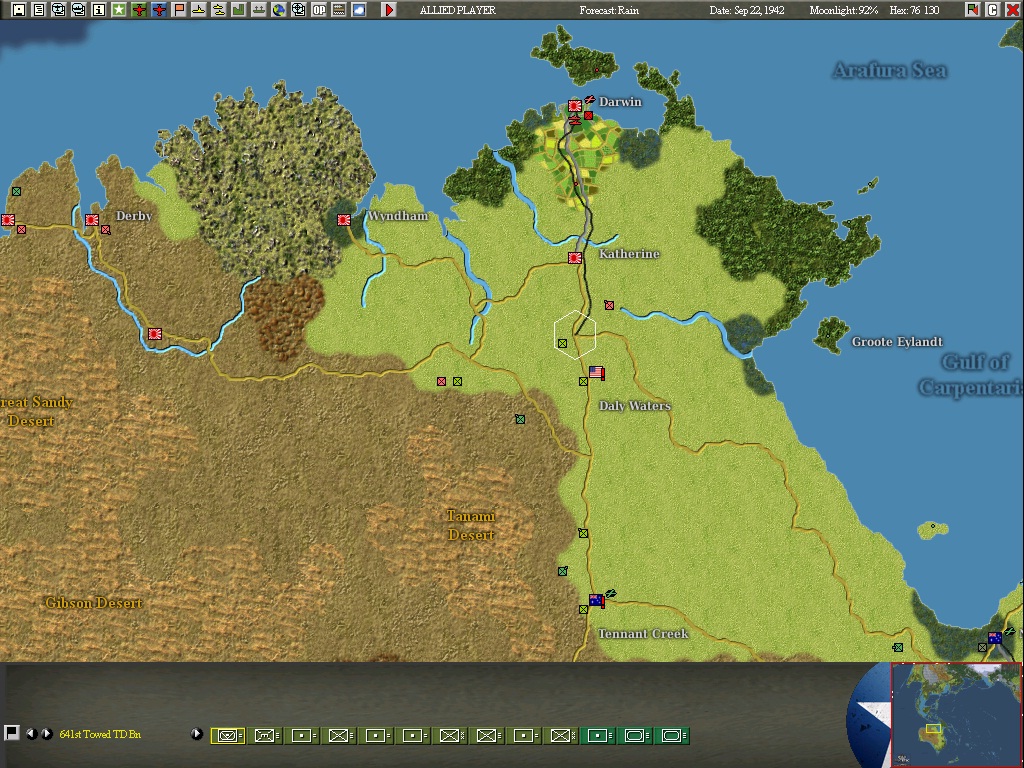
Task: Click the double yellow ships icon
Action: click(x=219, y=9)
